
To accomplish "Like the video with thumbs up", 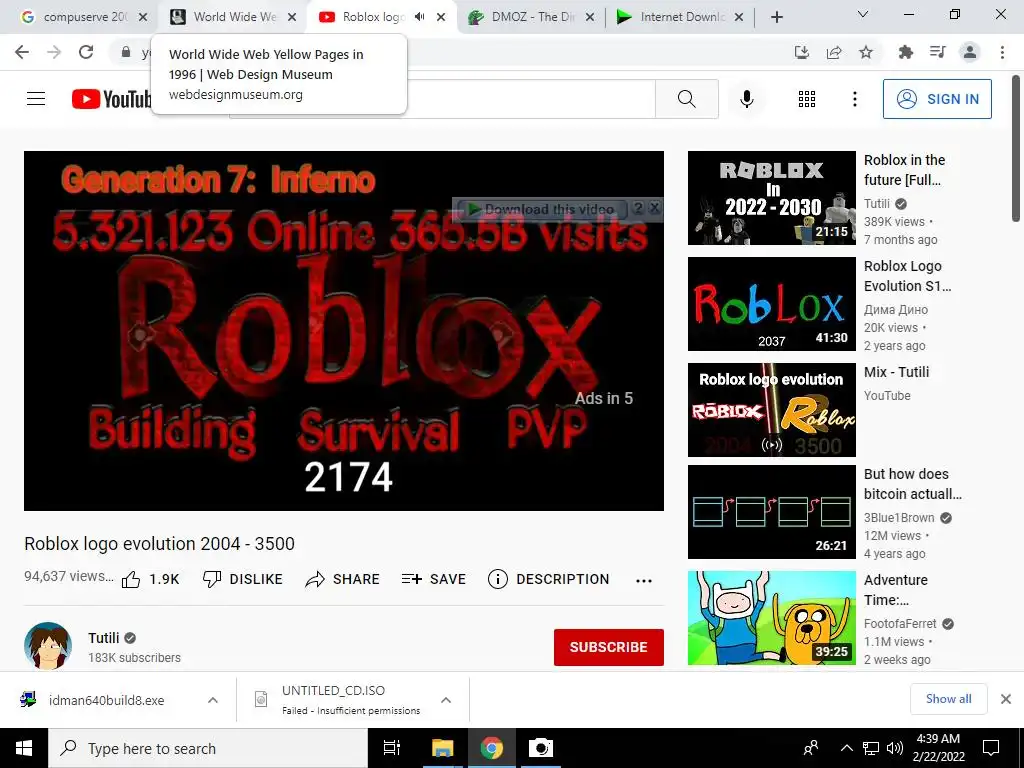I will pos(150,579).
